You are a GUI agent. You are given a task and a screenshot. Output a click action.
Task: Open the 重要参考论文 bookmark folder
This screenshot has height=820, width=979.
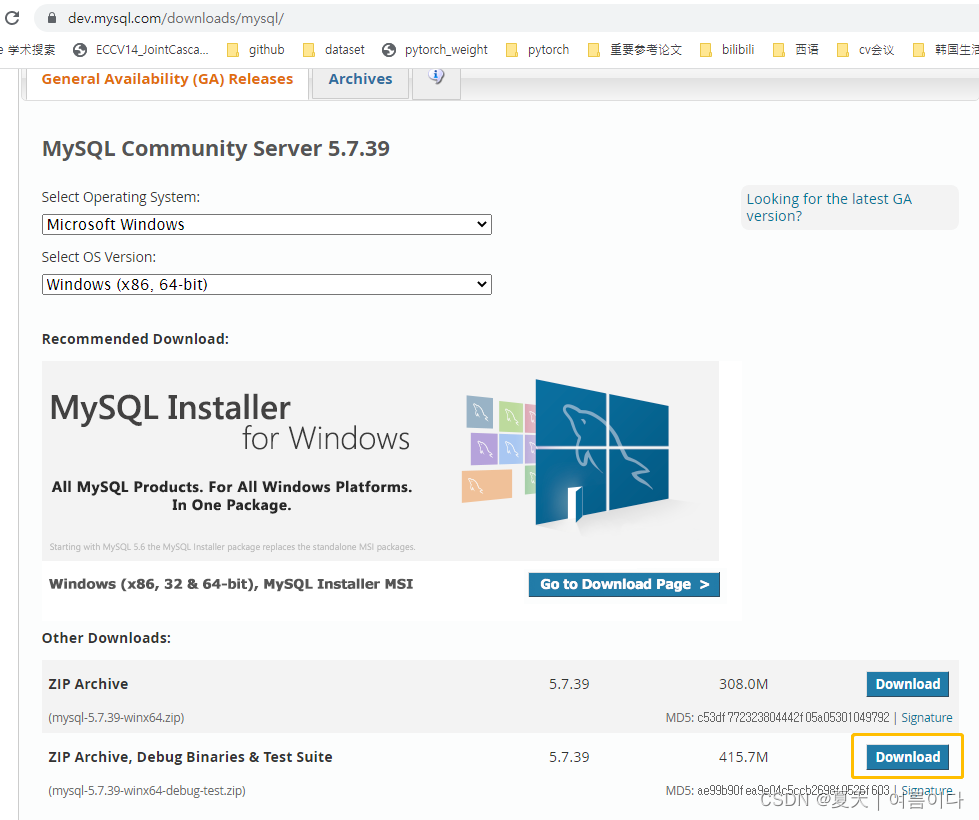click(x=645, y=48)
